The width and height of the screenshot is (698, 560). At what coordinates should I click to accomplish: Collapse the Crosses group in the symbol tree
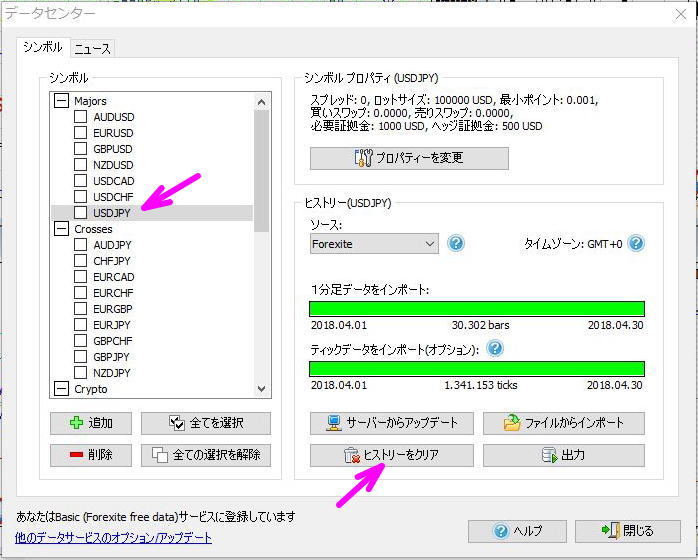pyautogui.click(x=61, y=229)
